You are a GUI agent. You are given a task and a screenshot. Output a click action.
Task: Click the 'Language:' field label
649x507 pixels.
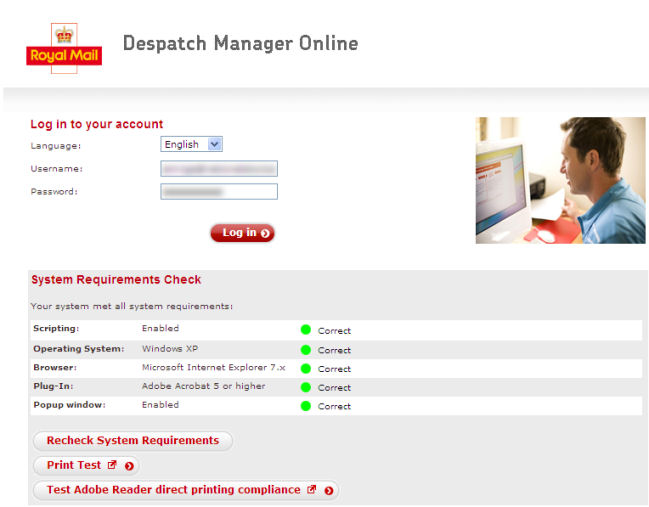click(x=56, y=146)
